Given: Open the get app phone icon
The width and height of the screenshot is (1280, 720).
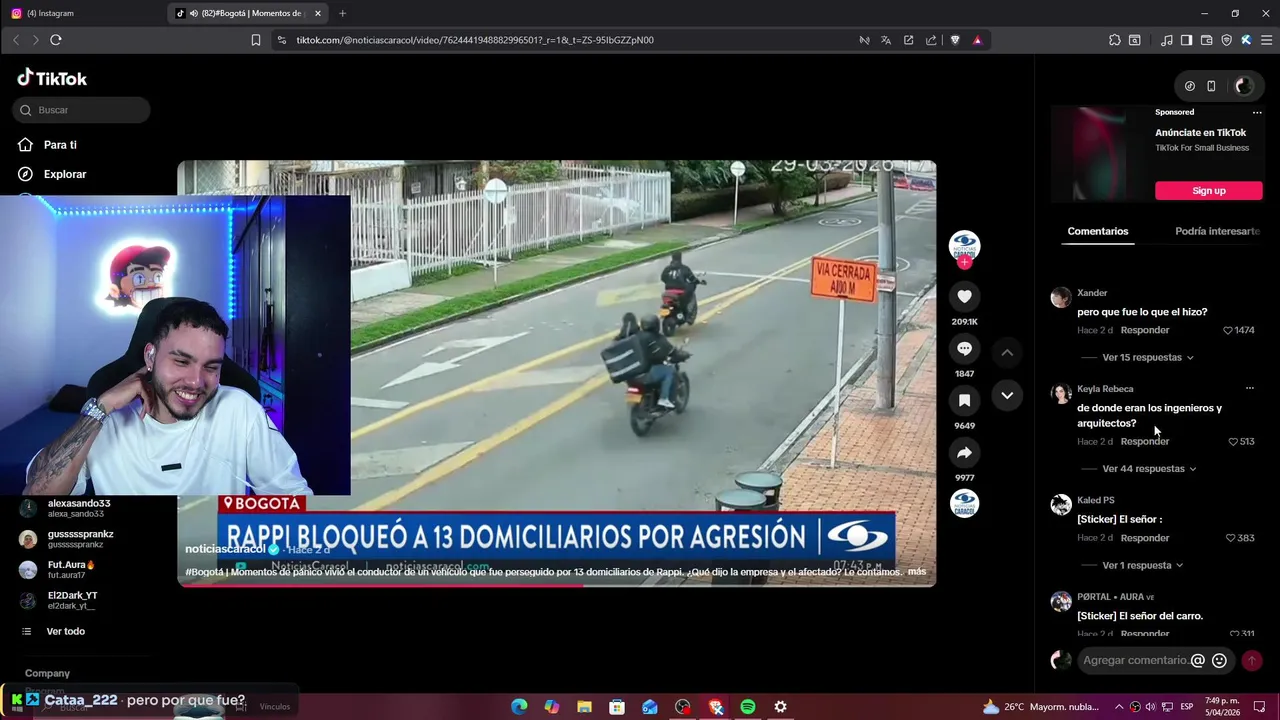Looking at the screenshot, I should (1211, 86).
